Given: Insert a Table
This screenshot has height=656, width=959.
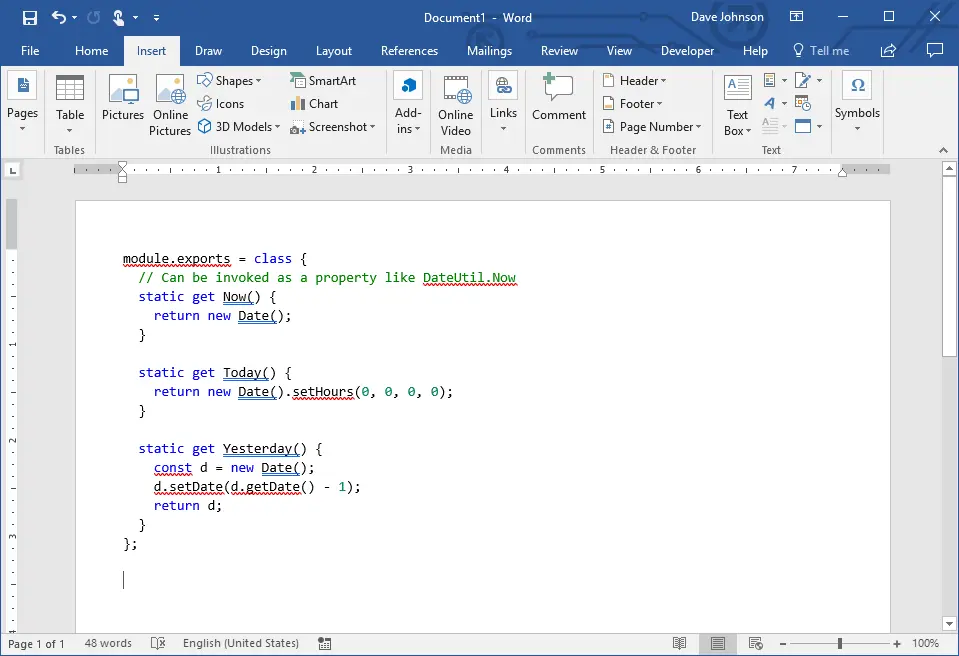Looking at the screenshot, I should coord(70,103).
